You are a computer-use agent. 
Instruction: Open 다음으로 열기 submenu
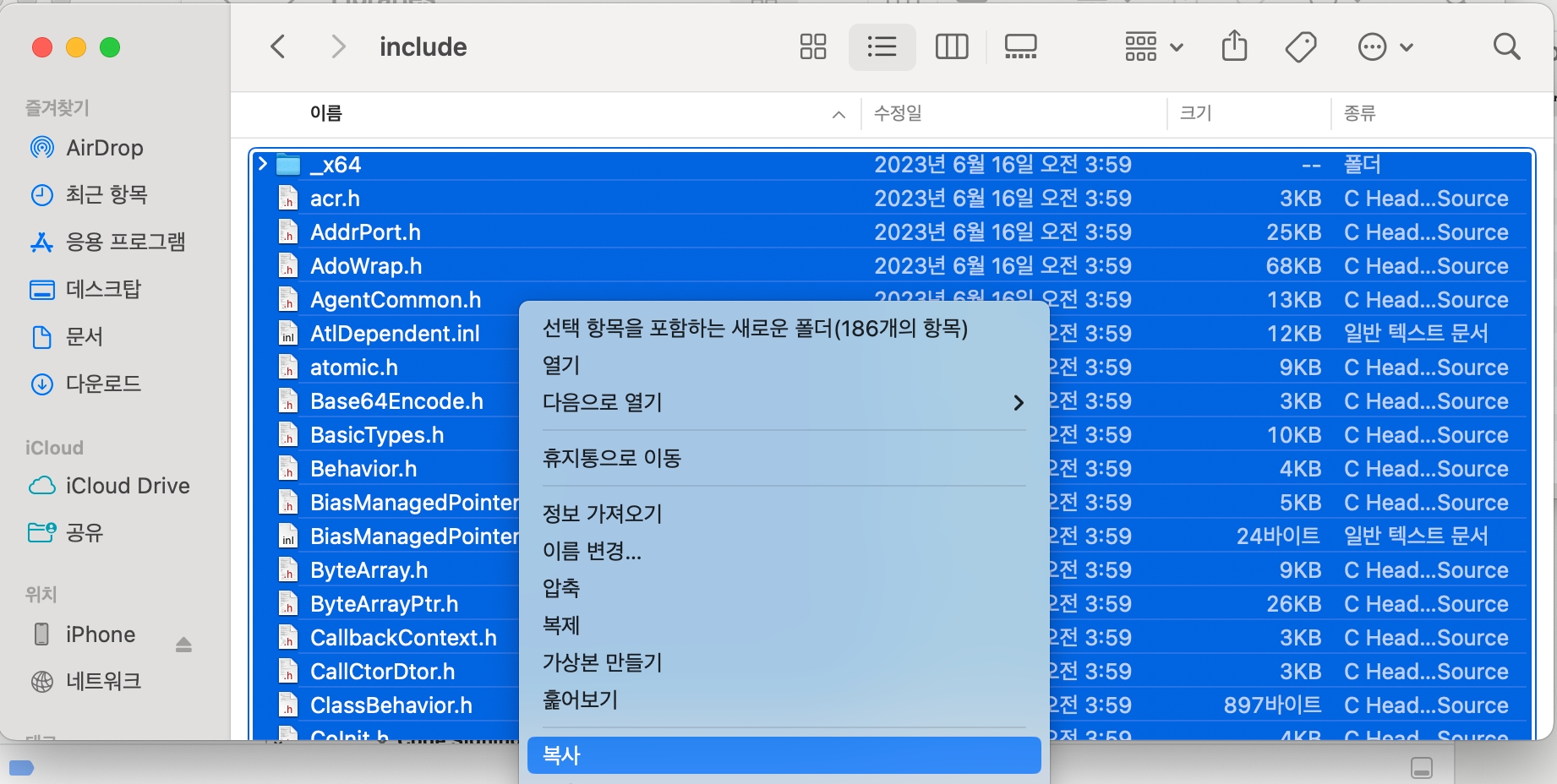coord(783,402)
